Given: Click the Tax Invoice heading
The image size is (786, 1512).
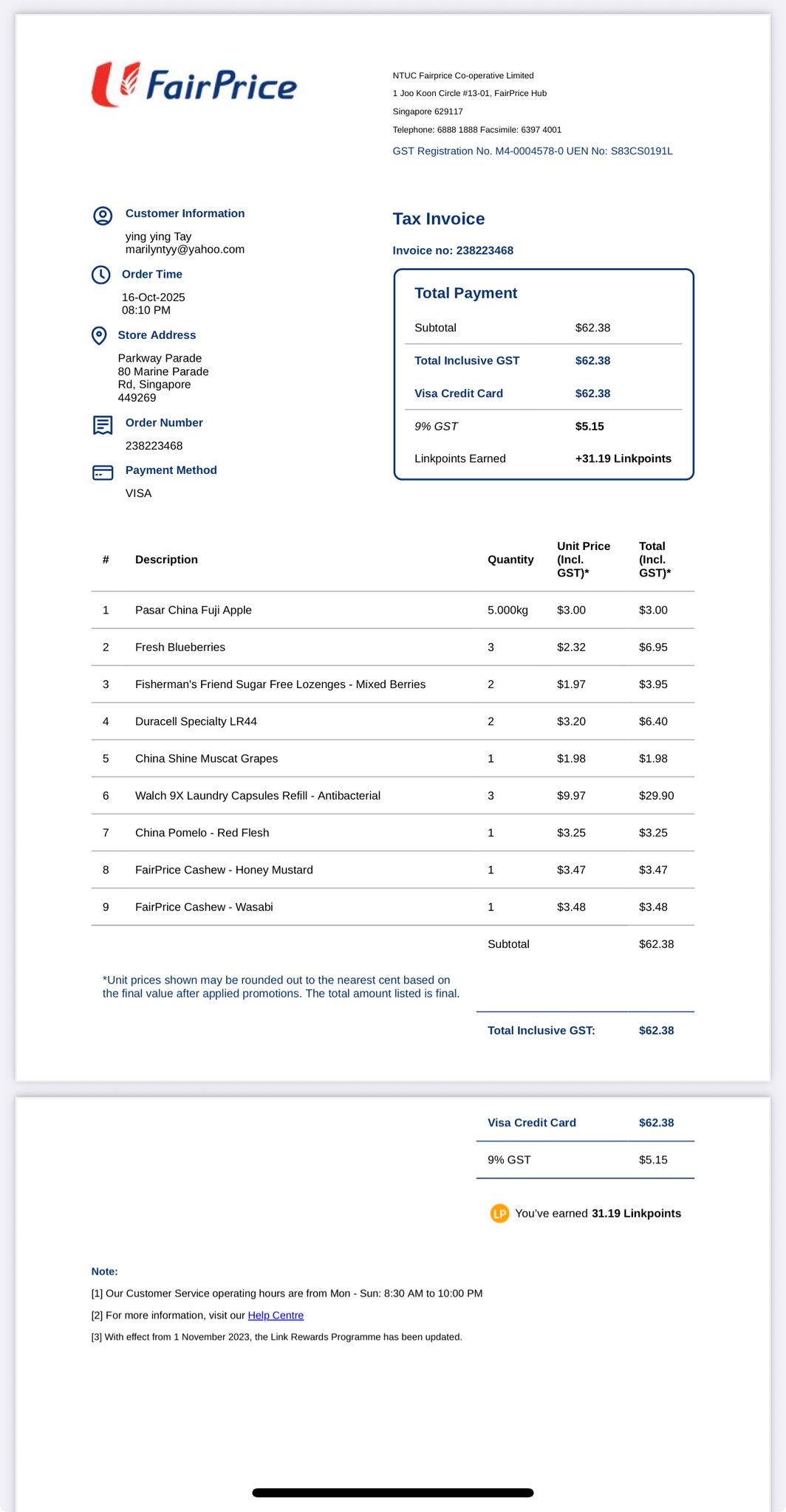Looking at the screenshot, I should (x=439, y=219).
